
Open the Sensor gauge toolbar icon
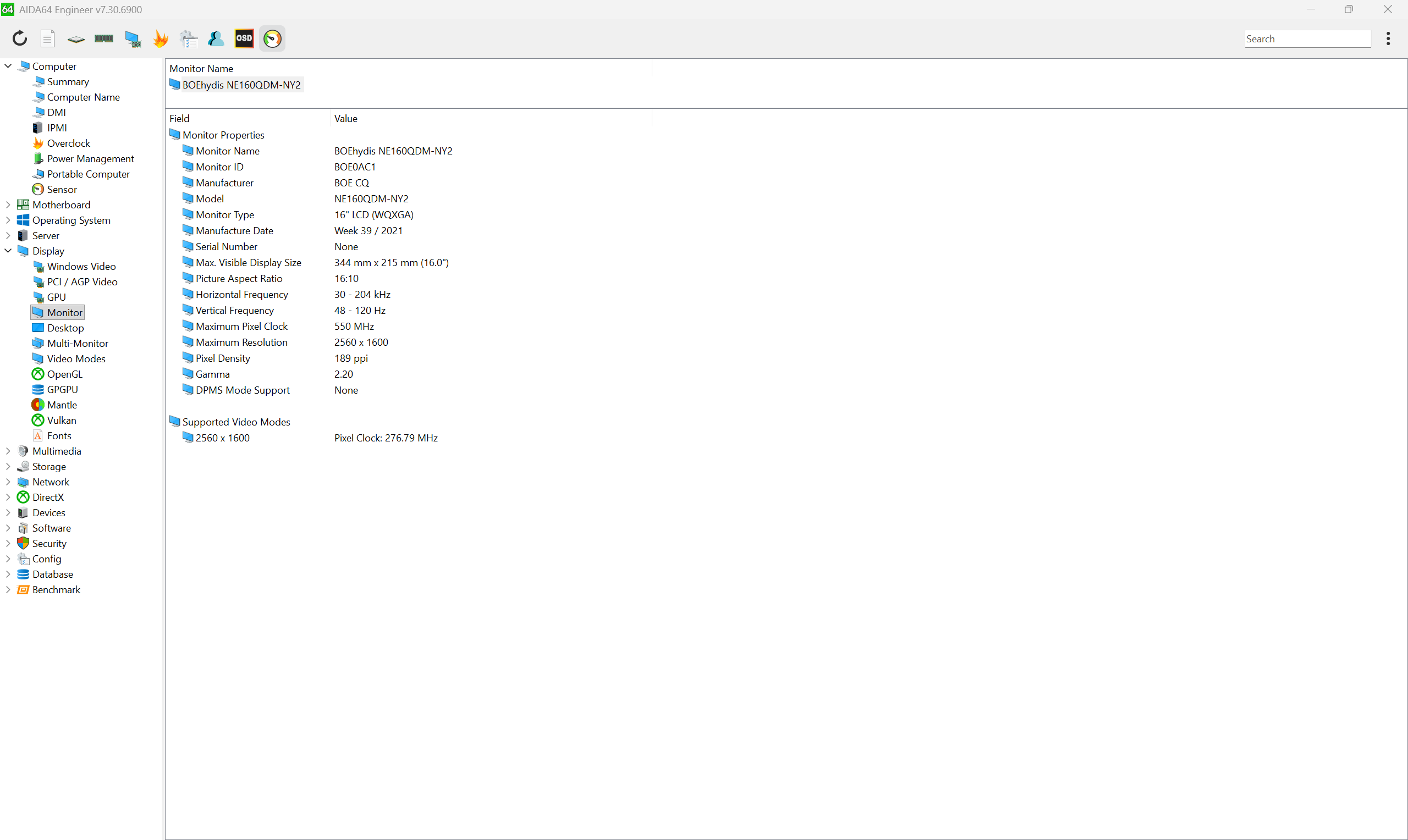click(x=272, y=38)
